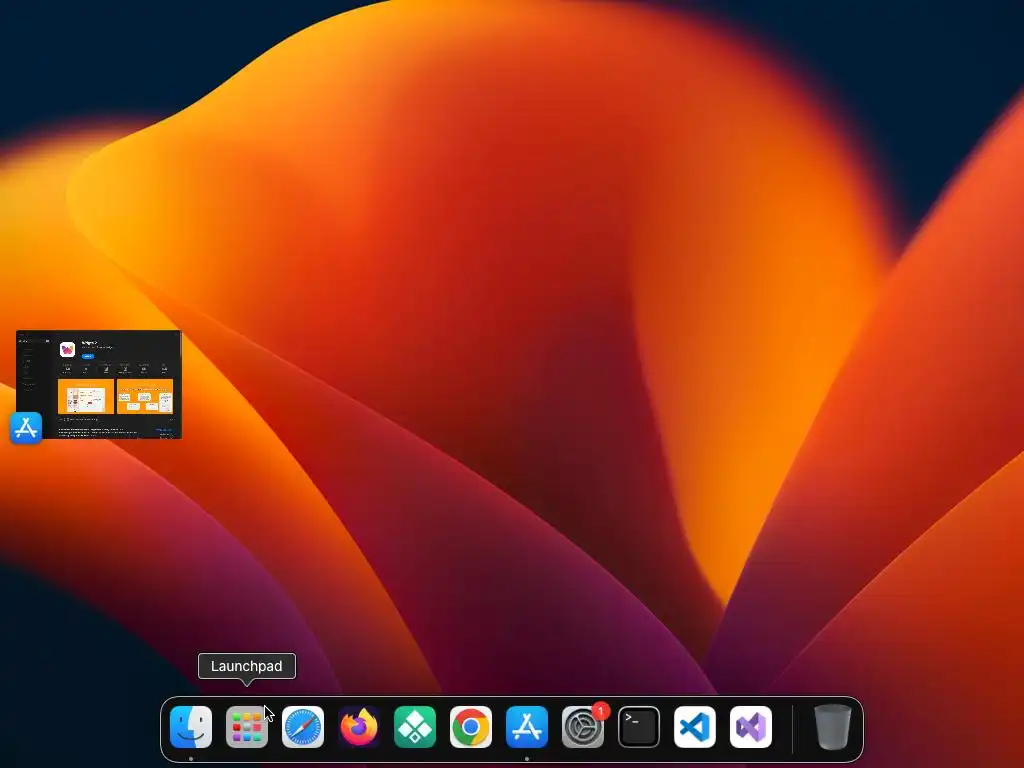The height and width of the screenshot is (768, 1024).
Task: Open System Settings with notification badge
Action: coord(583,727)
